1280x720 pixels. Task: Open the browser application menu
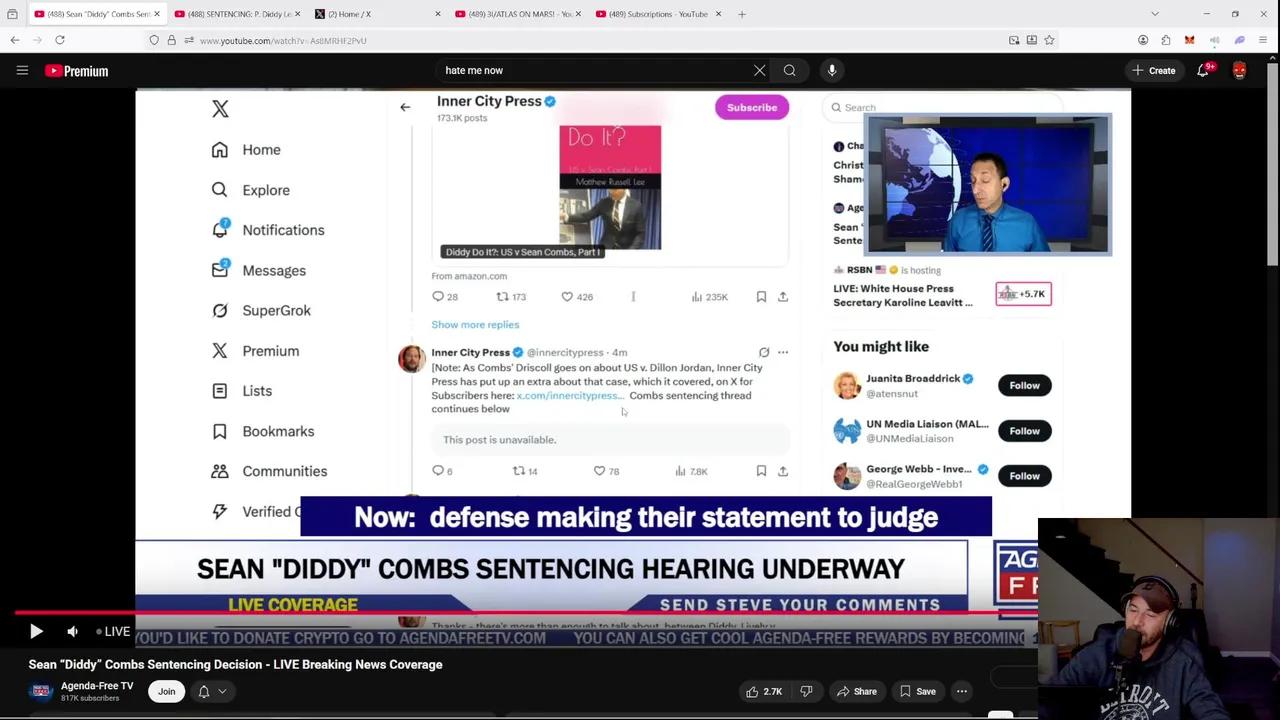(1264, 40)
